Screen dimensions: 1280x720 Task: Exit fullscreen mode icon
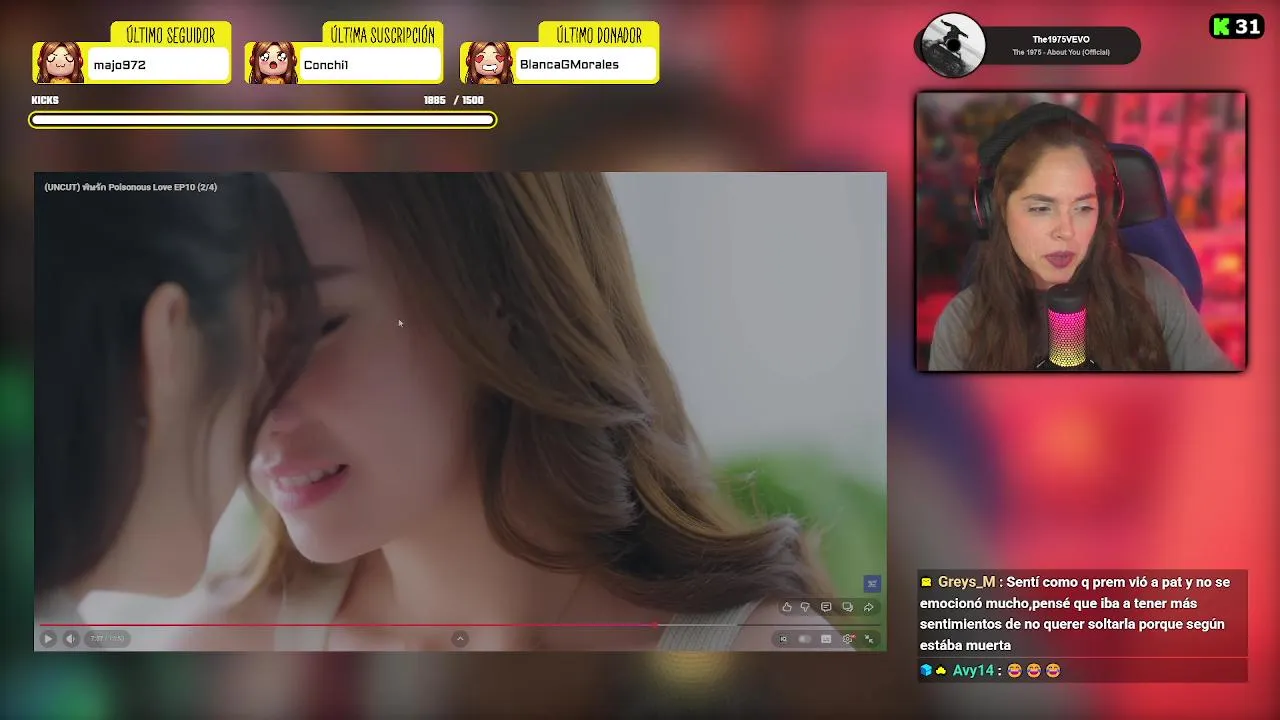click(869, 639)
